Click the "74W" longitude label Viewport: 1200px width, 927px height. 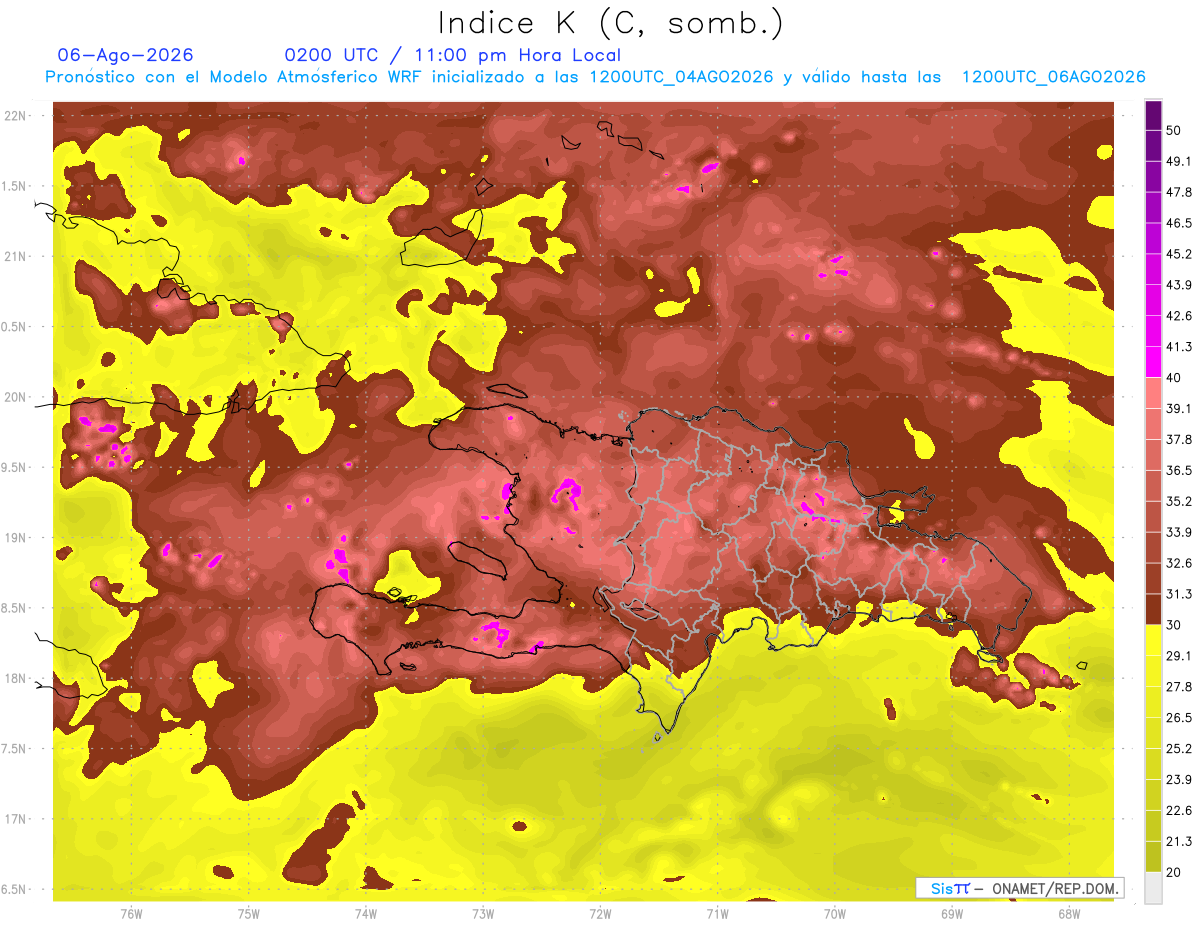click(366, 914)
